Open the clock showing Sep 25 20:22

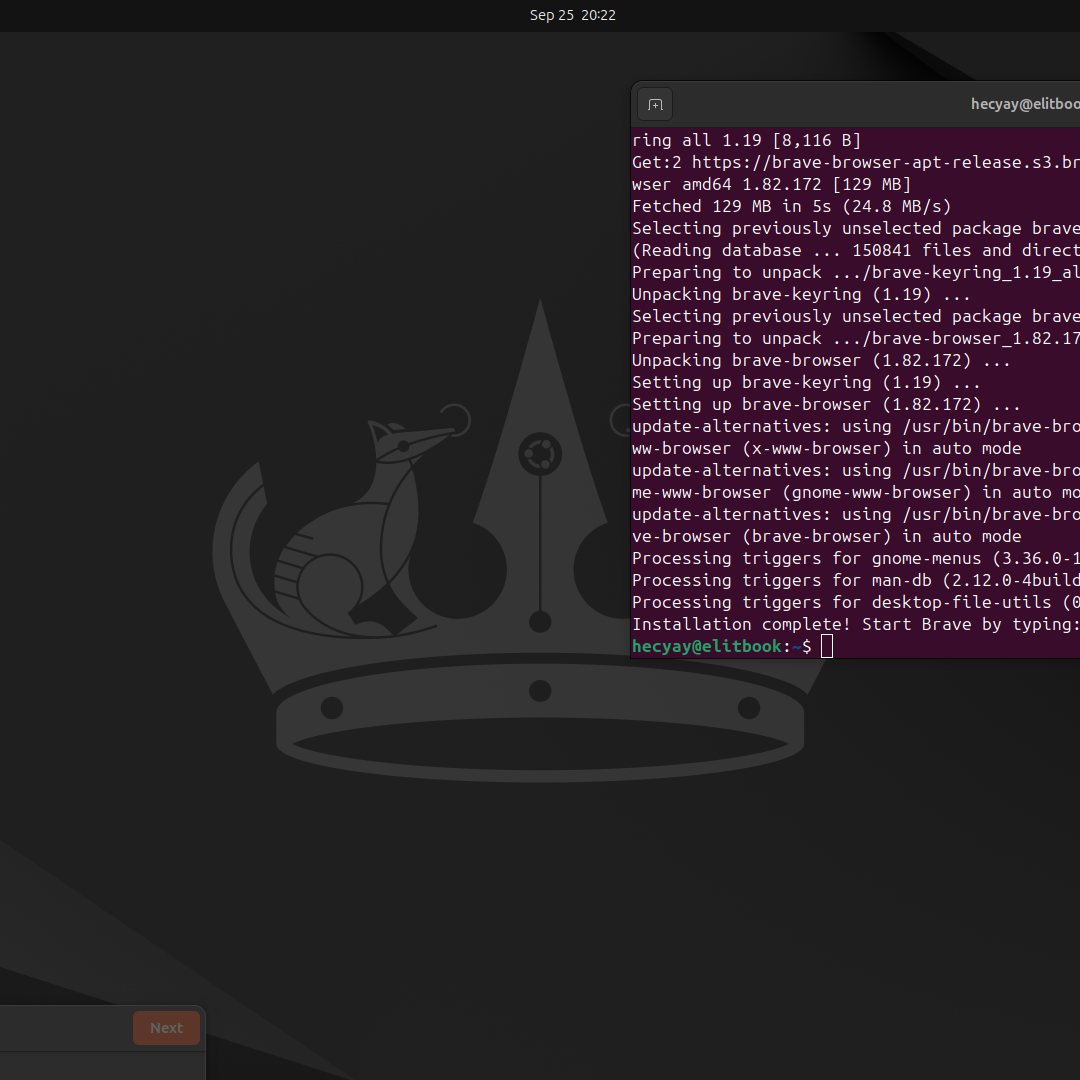tap(572, 15)
